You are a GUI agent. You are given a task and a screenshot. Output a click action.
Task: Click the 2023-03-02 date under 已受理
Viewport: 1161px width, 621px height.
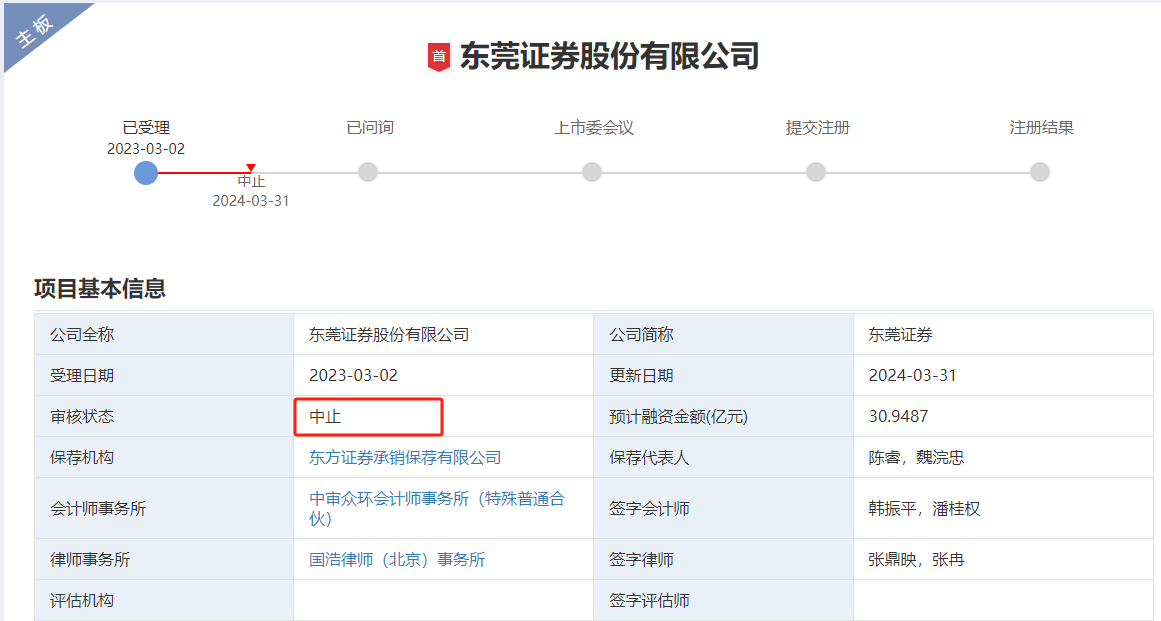(x=146, y=149)
